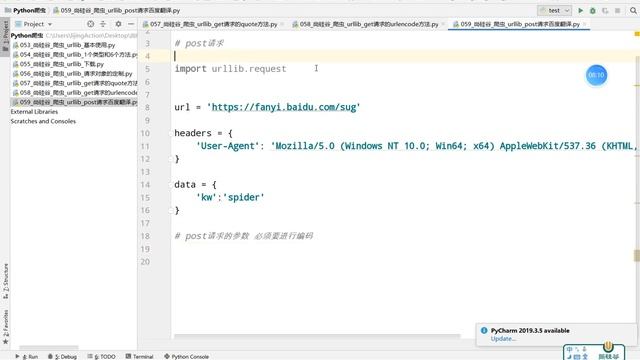Close the 058 urlencode editor tab
Image resolution: width=640 pixels, height=360 pixels.
443,24
